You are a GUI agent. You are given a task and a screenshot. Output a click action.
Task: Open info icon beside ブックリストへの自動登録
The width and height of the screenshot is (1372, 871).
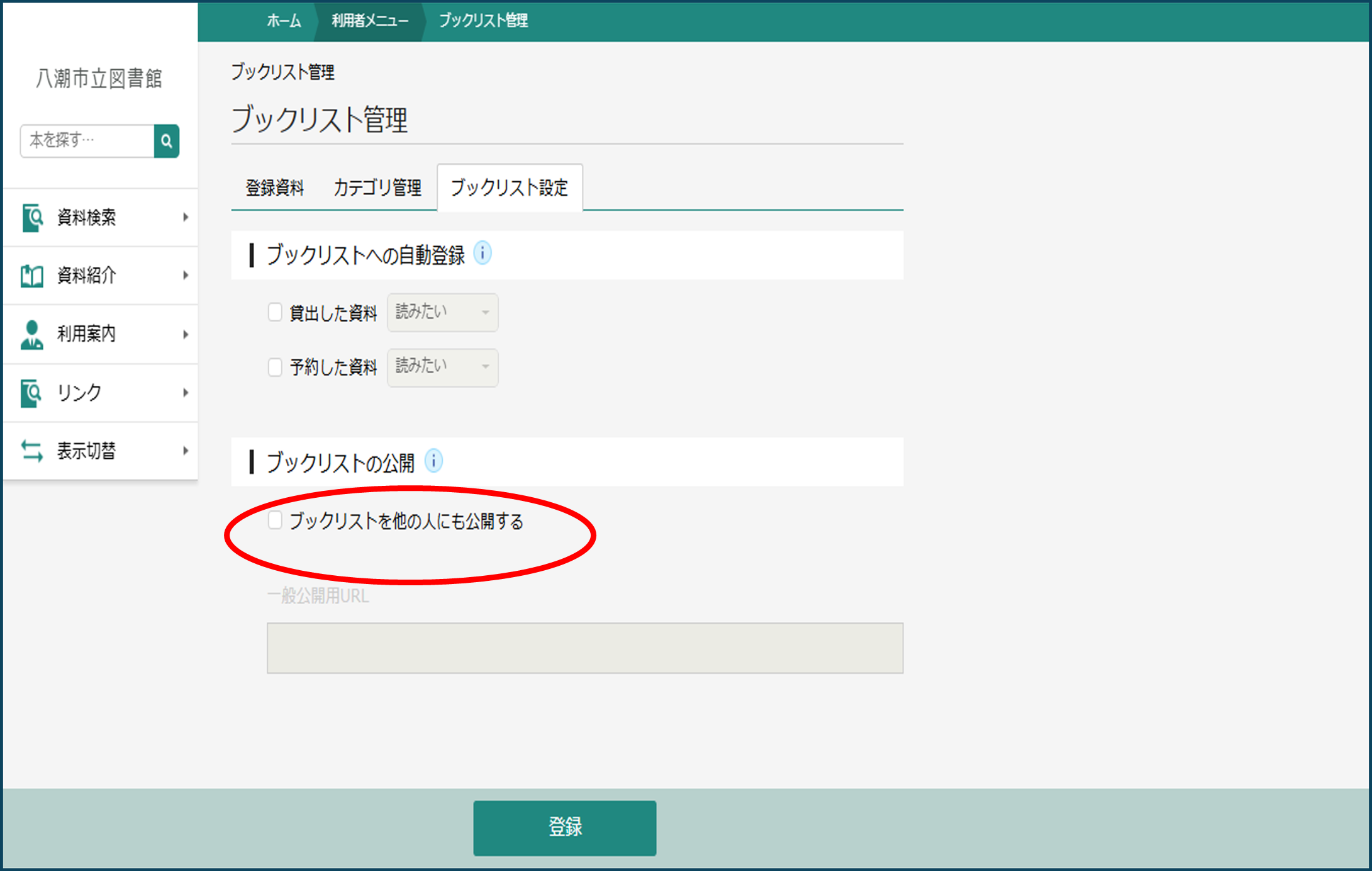482,254
